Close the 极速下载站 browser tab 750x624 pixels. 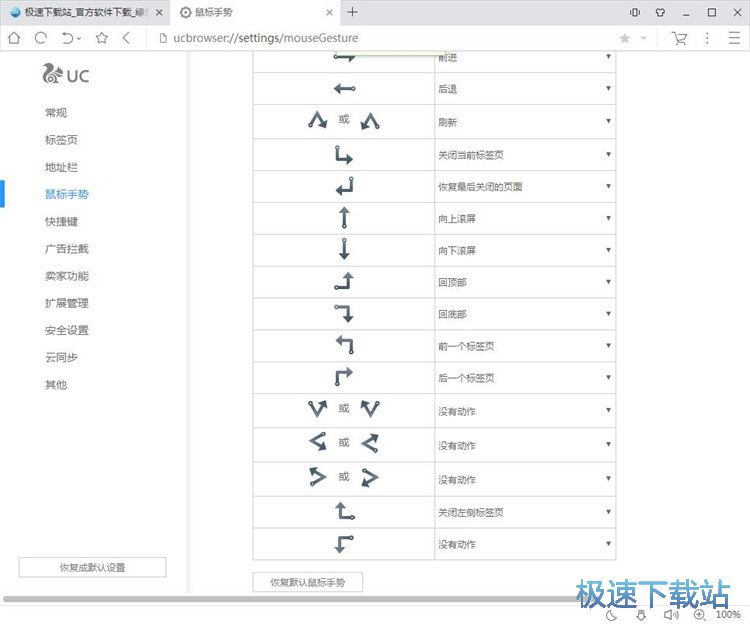(159, 12)
